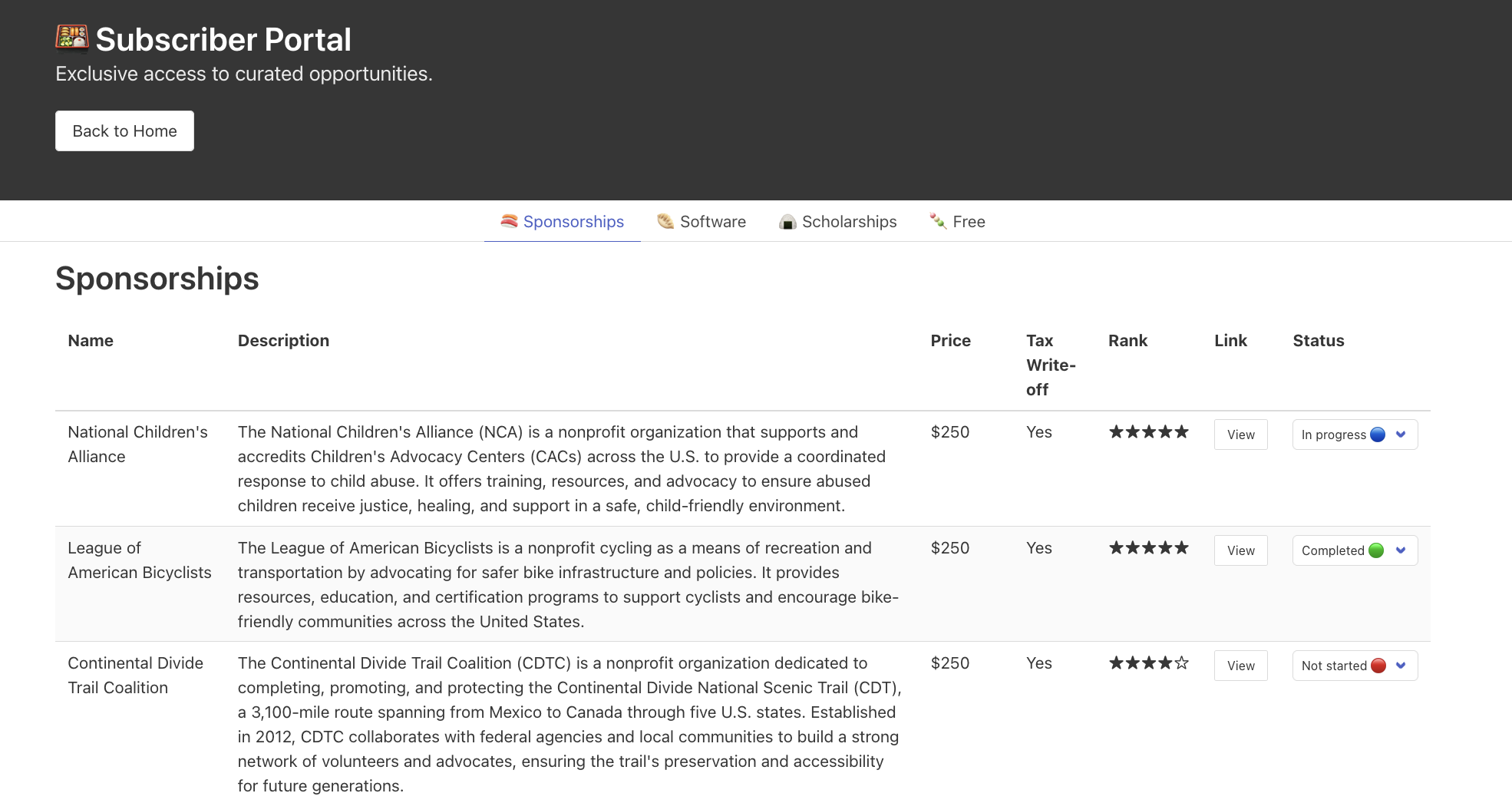Screen dimensions: 1512x803
Task: Click the National Children's Alliance description text
Action: (561, 469)
